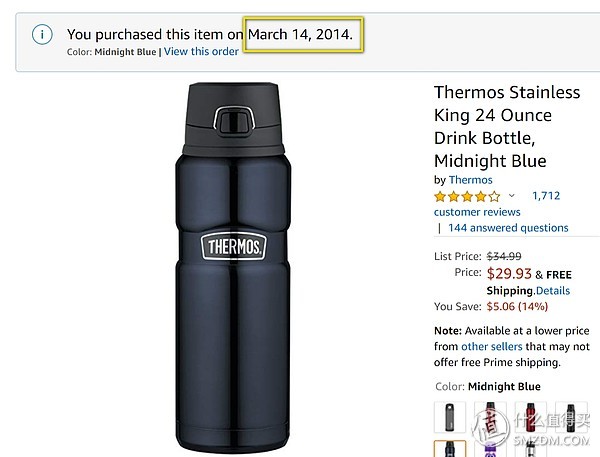Click the info icon in purchase notice

(x=42, y=35)
